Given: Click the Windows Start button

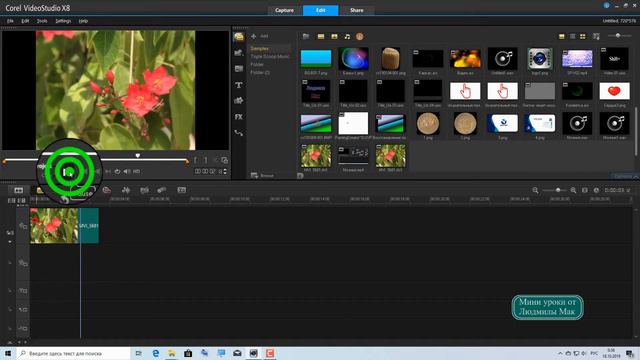Looking at the screenshot, I should [8, 353].
